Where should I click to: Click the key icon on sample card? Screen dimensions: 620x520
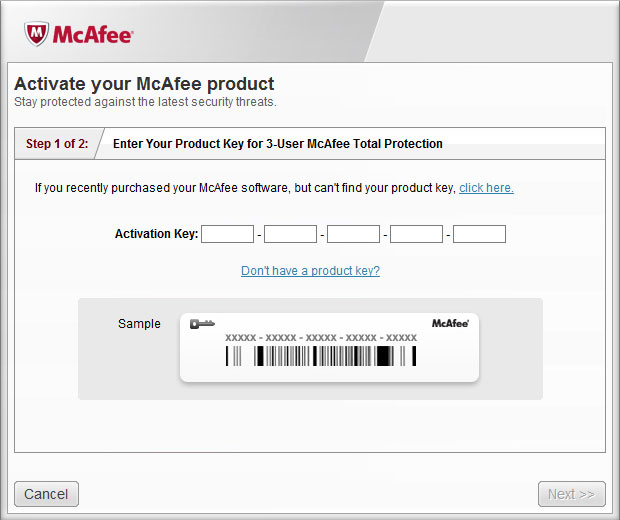tap(202, 324)
